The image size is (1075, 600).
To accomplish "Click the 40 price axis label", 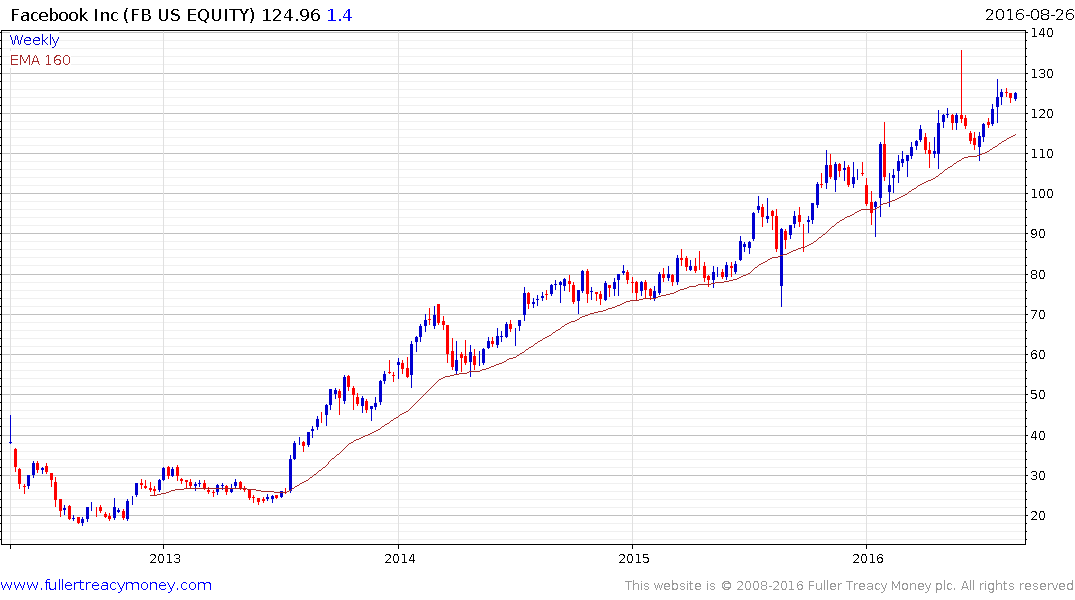I will tap(1039, 435).
